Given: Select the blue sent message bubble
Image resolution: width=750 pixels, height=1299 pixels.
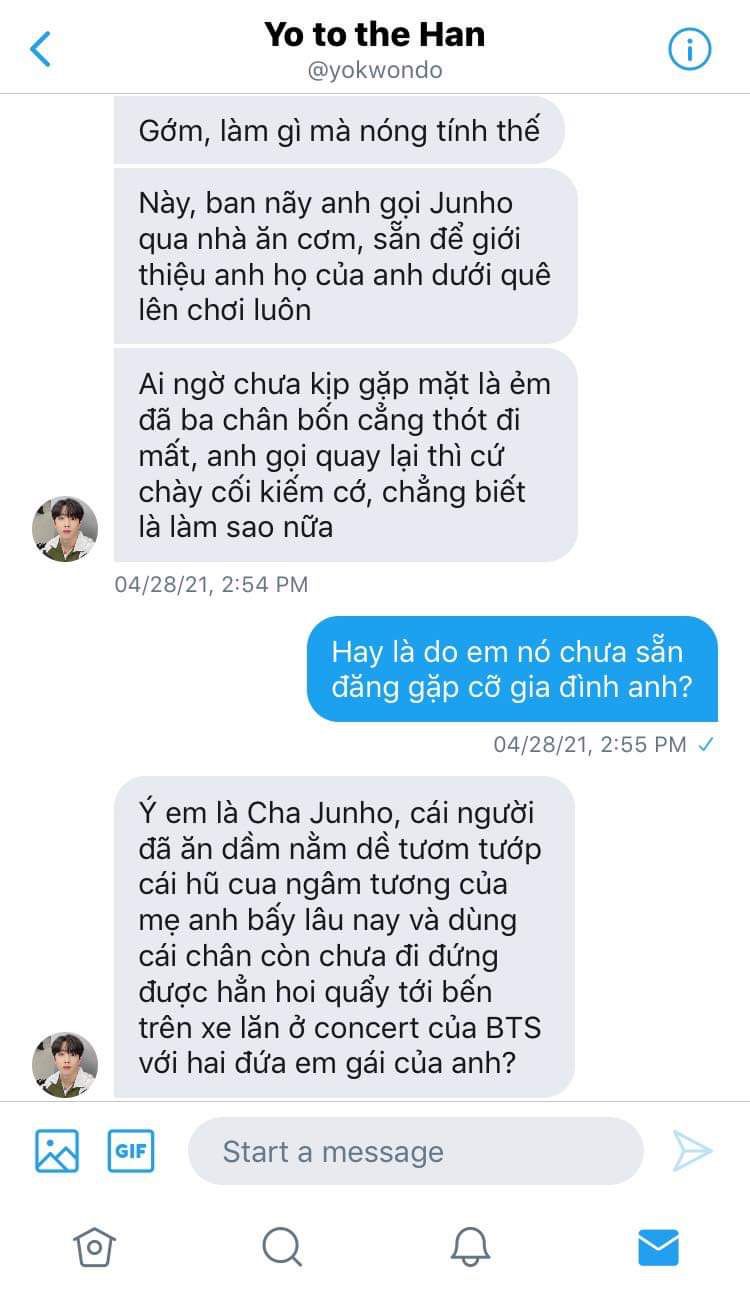Looking at the screenshot, I should coord(512,669).
